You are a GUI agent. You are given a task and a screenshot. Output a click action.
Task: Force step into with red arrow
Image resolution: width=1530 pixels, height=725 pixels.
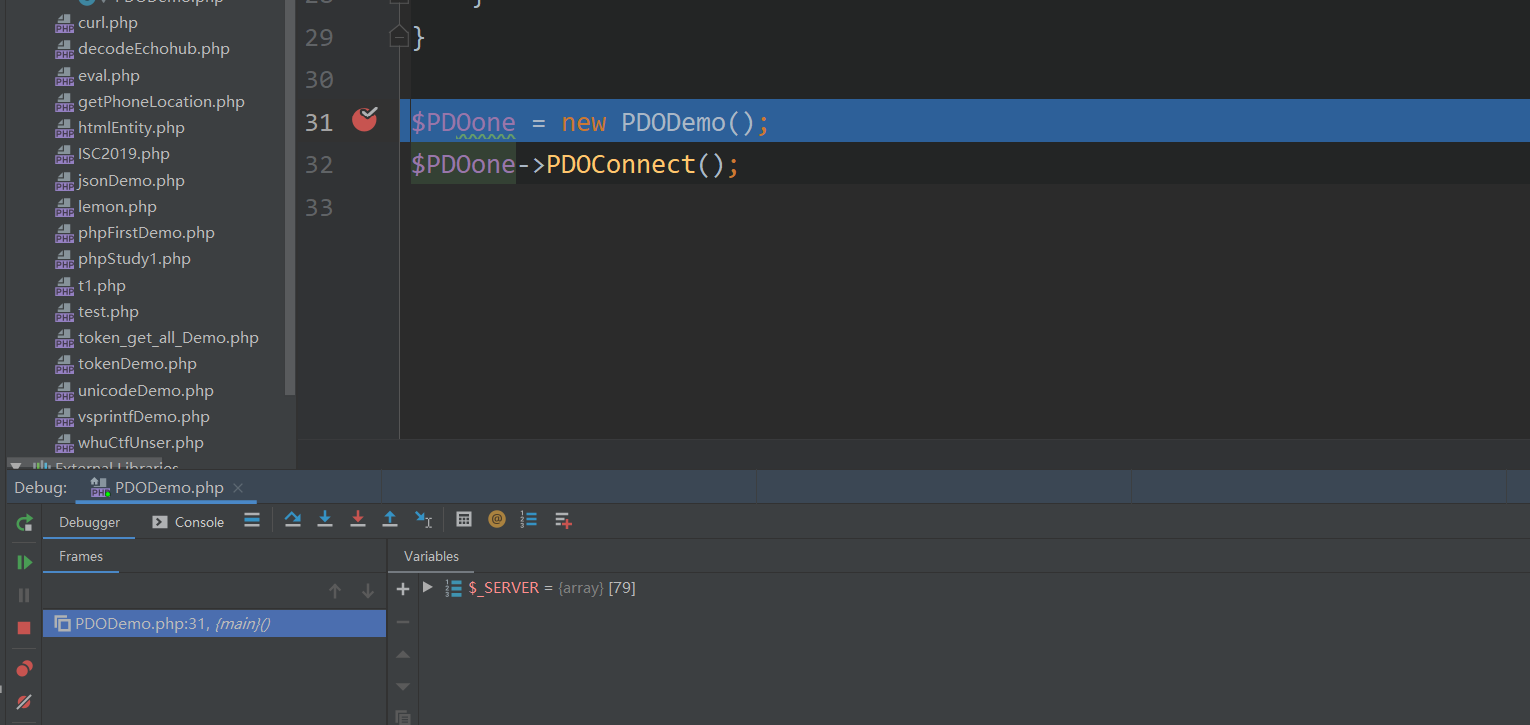357,519
